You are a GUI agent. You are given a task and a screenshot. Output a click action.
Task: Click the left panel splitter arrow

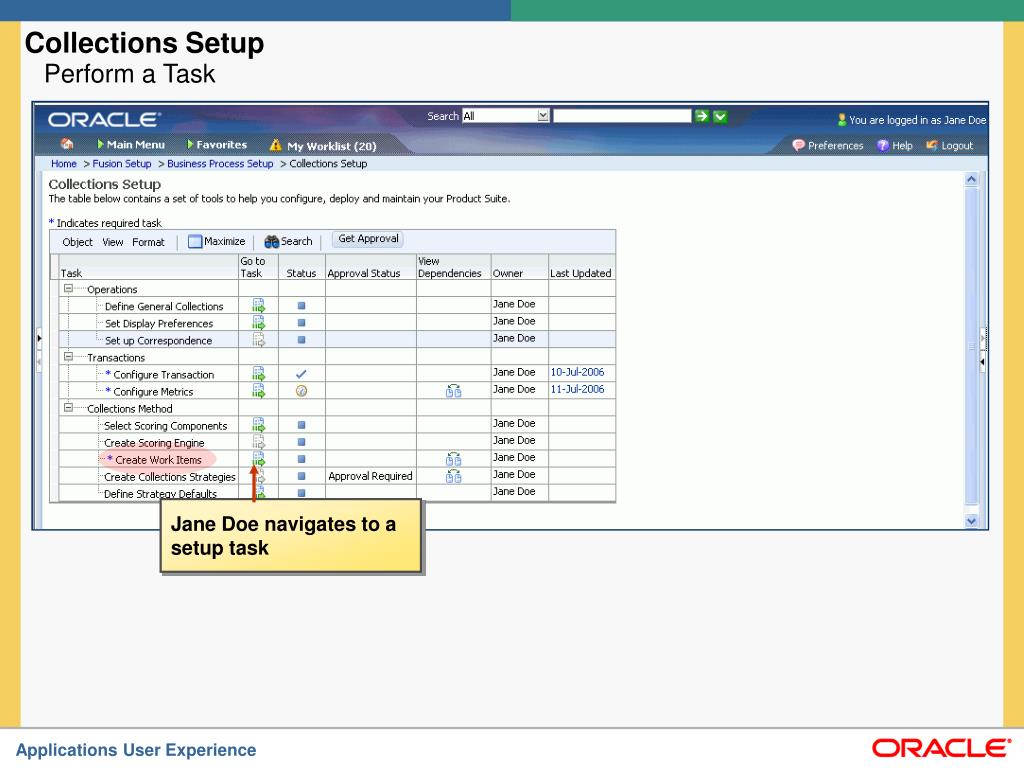click(x=39, y=338)
